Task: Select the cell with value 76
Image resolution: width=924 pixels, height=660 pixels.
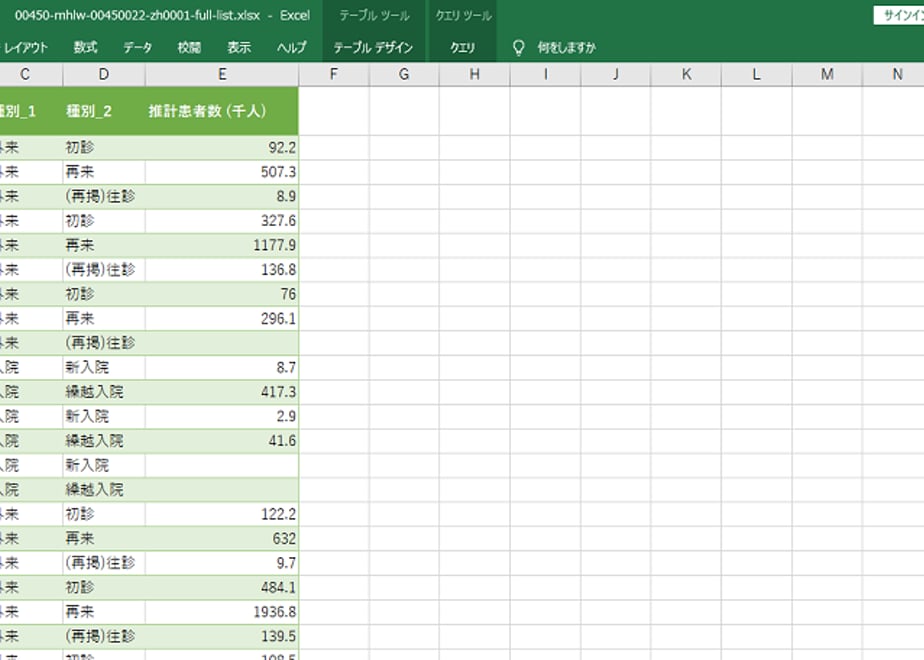Action: pyautogui.click(x=222, y=294)
